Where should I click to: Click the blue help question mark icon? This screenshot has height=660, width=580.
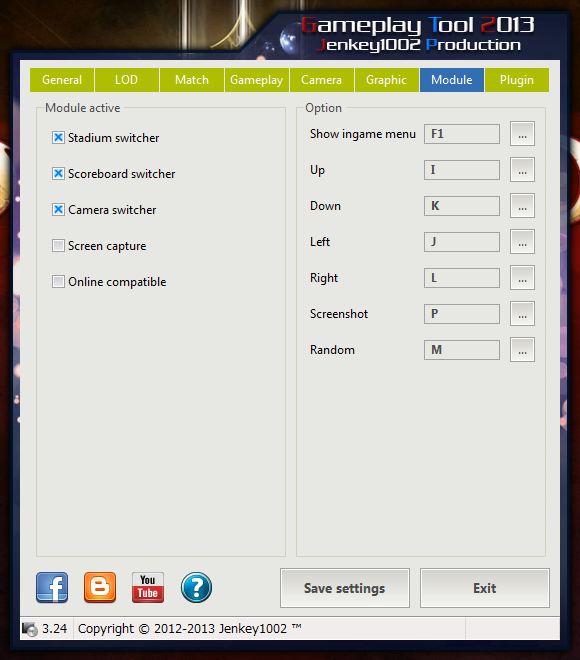click(196, 588)
